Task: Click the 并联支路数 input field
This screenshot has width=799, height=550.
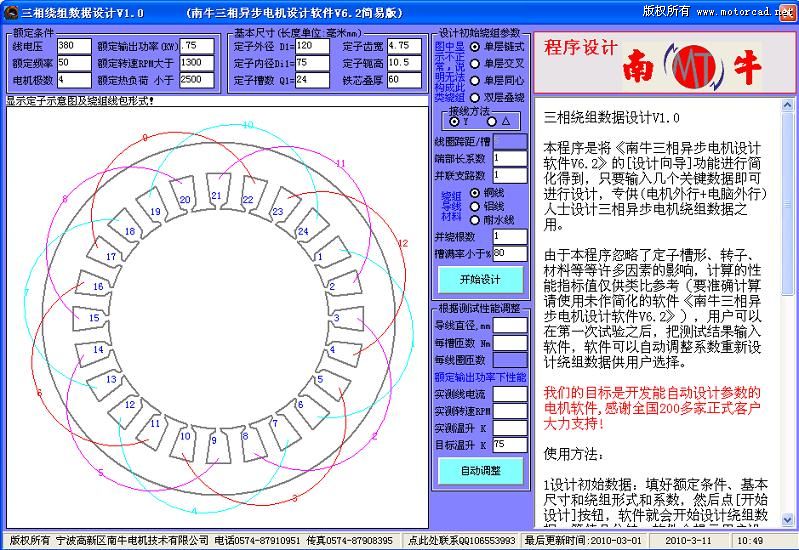Action: click(510, 175)
